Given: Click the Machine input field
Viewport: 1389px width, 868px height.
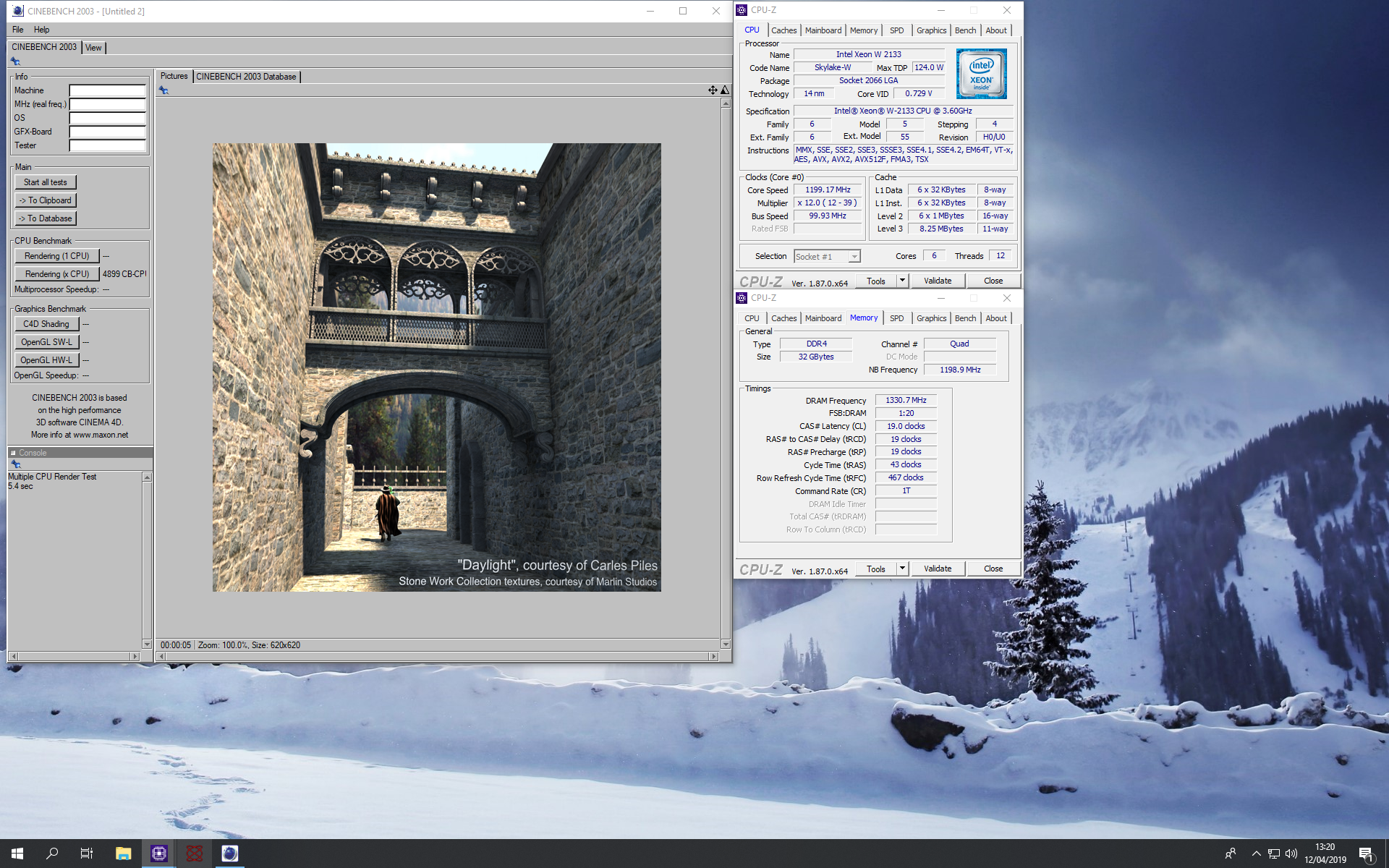Looking at the screenshot, I should coord(107,90).
